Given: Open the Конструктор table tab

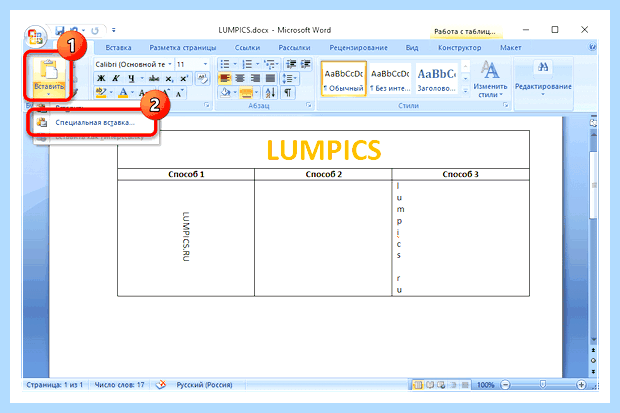Looking at the screenshot, I should pyautogui.click(x=459, y=47).
